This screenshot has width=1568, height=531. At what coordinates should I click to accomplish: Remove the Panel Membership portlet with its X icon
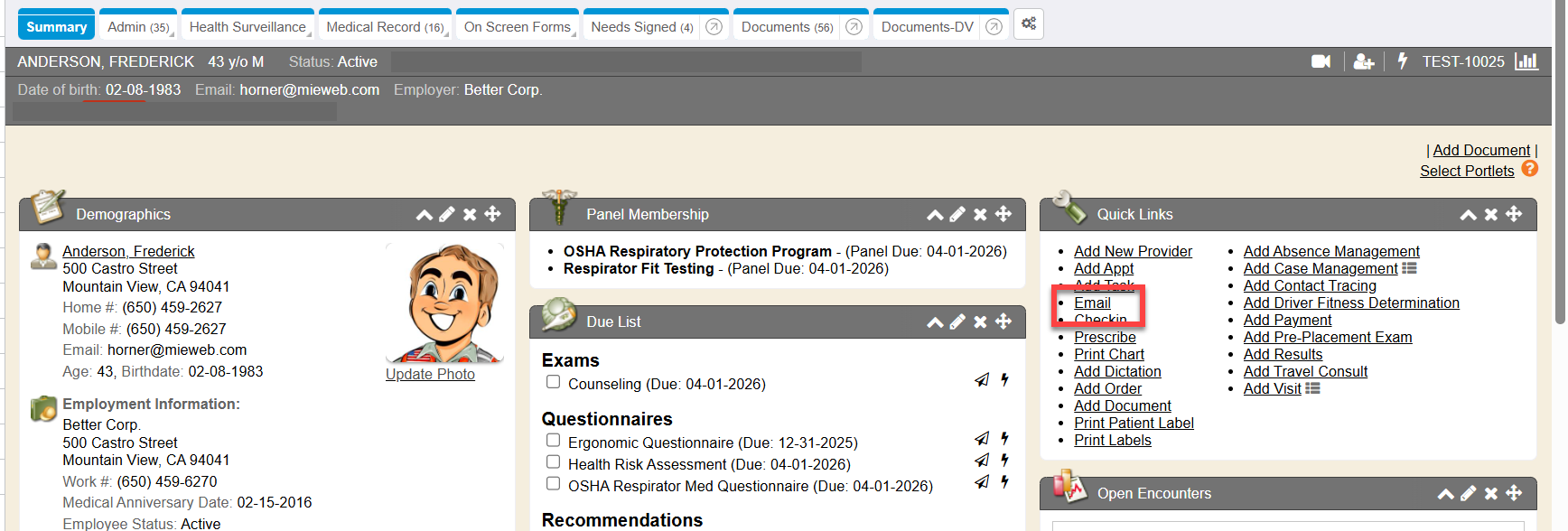980,214
